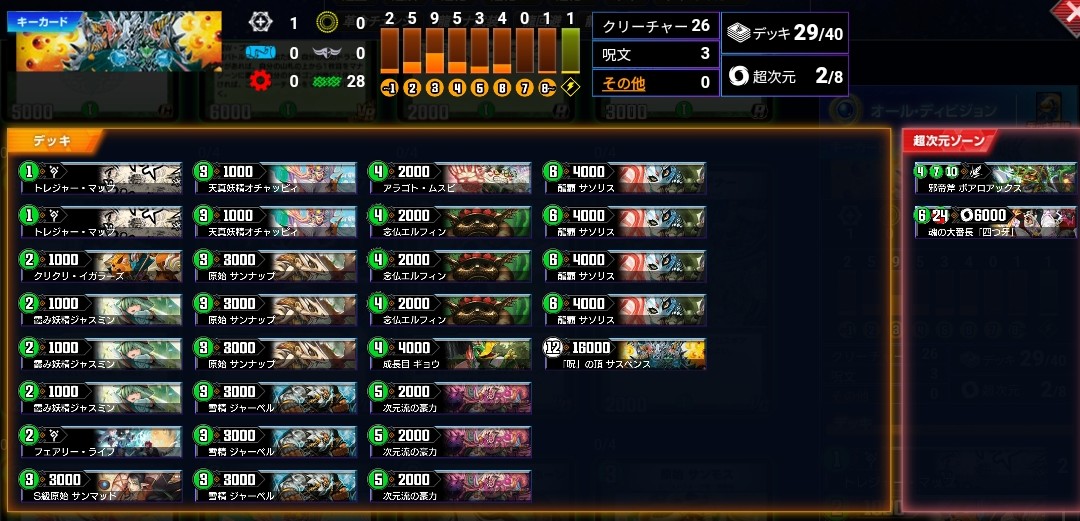Select the 「呪」の頂 サスペンス card entry

(x=625, y=354)
